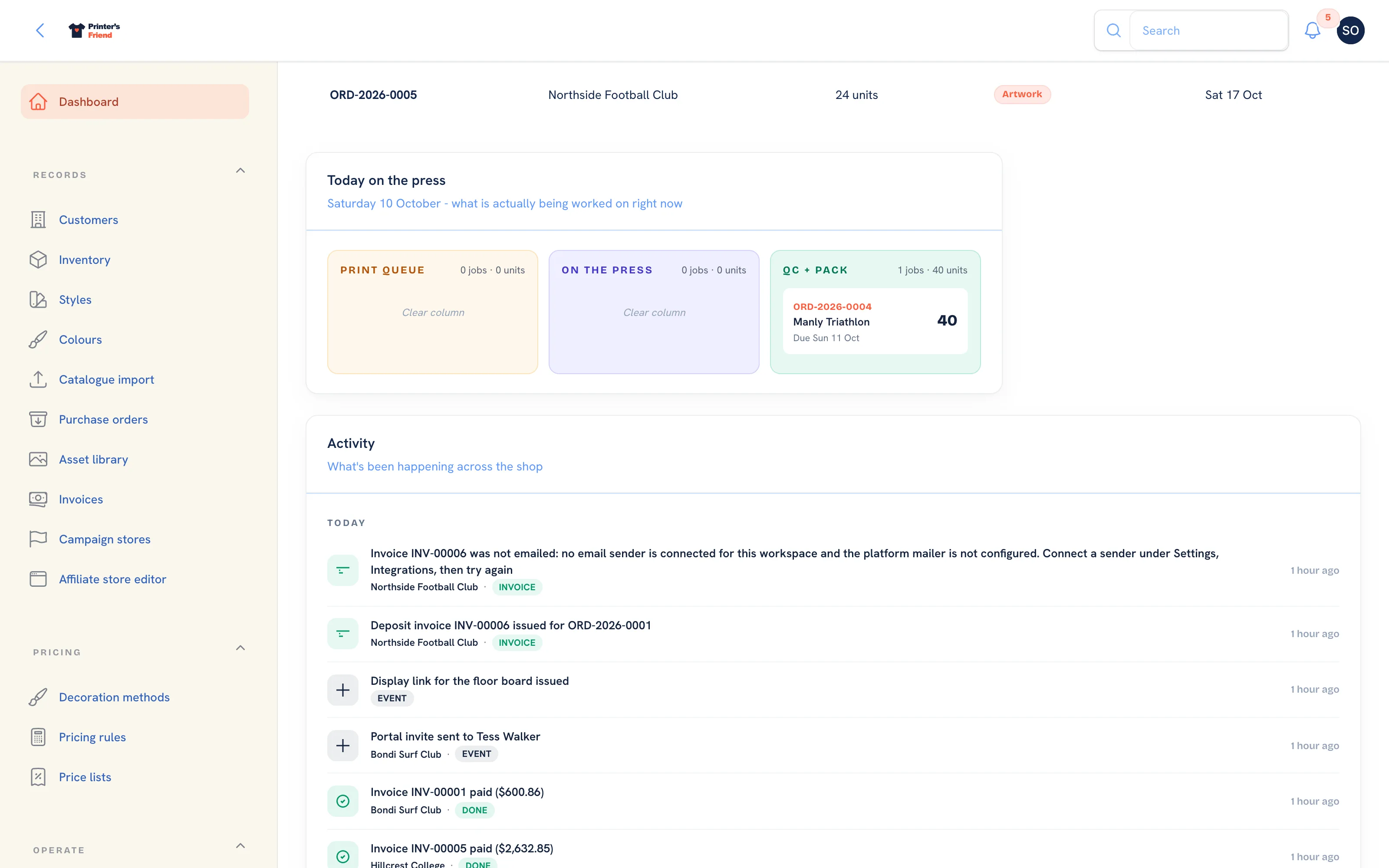Click the On The Press column header
1389x868 pixels.
point(607,270)
